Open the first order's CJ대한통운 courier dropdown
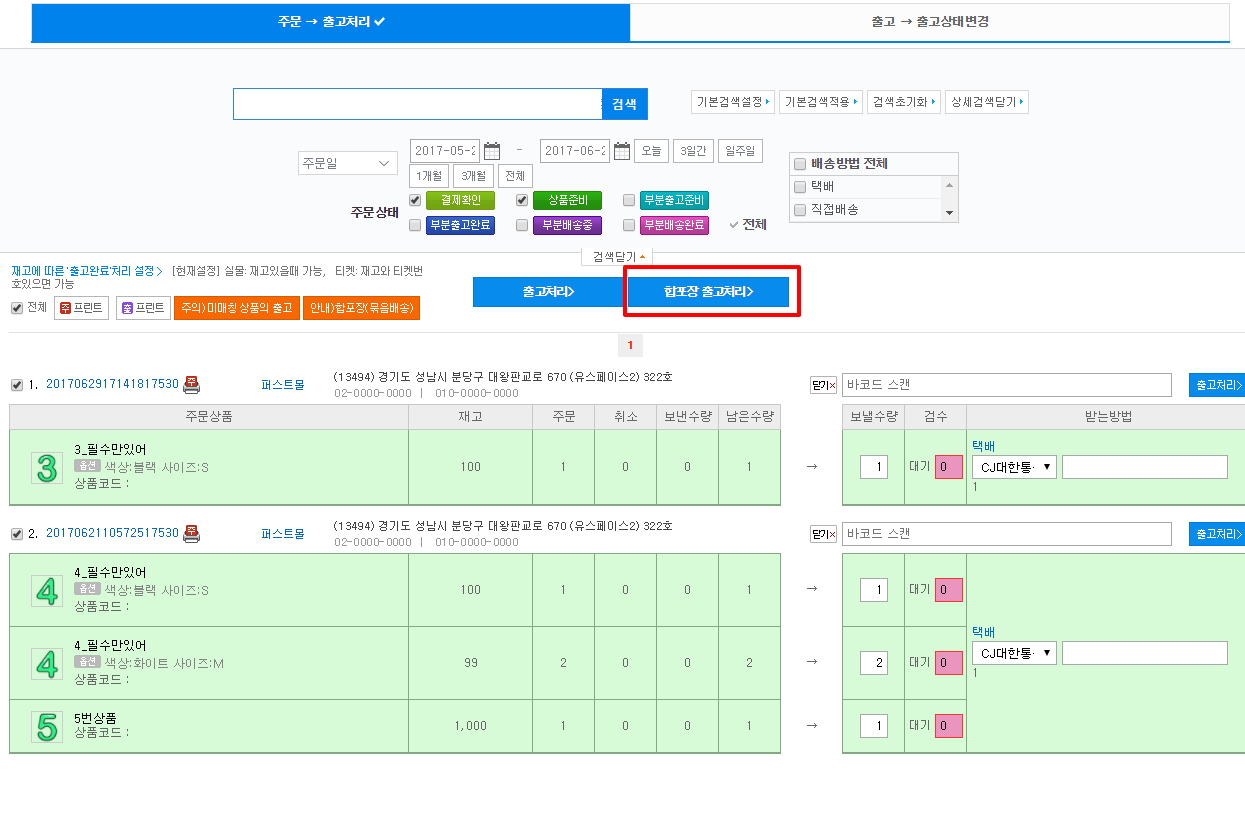 tap(1013, 467)
